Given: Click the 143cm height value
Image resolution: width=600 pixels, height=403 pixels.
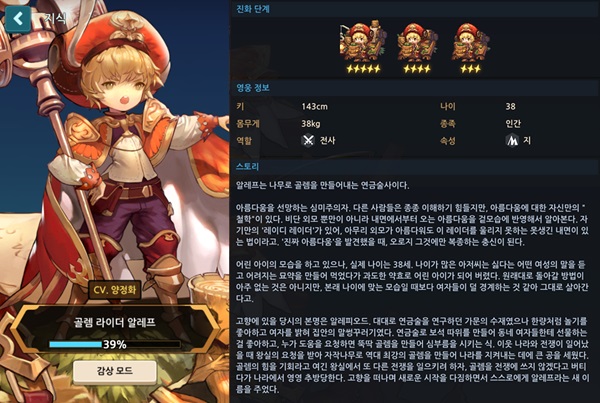Looking at the screenshot, I should [315, 106].
